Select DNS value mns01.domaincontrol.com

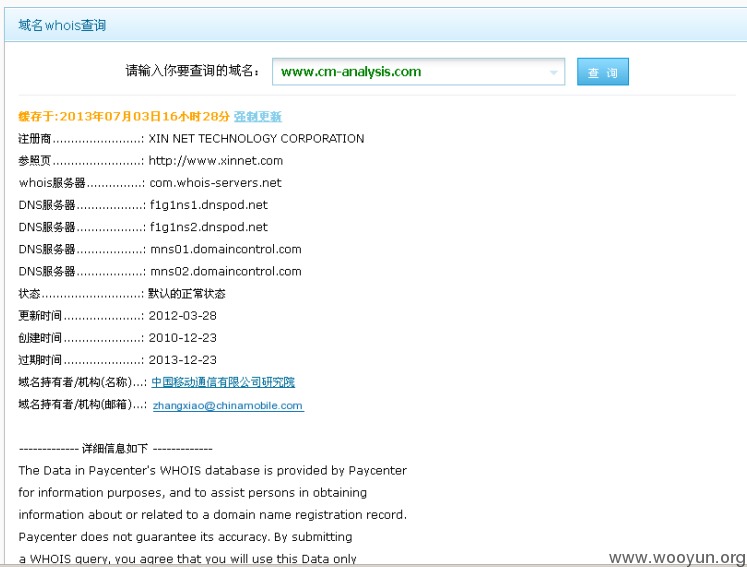(226, 249)
